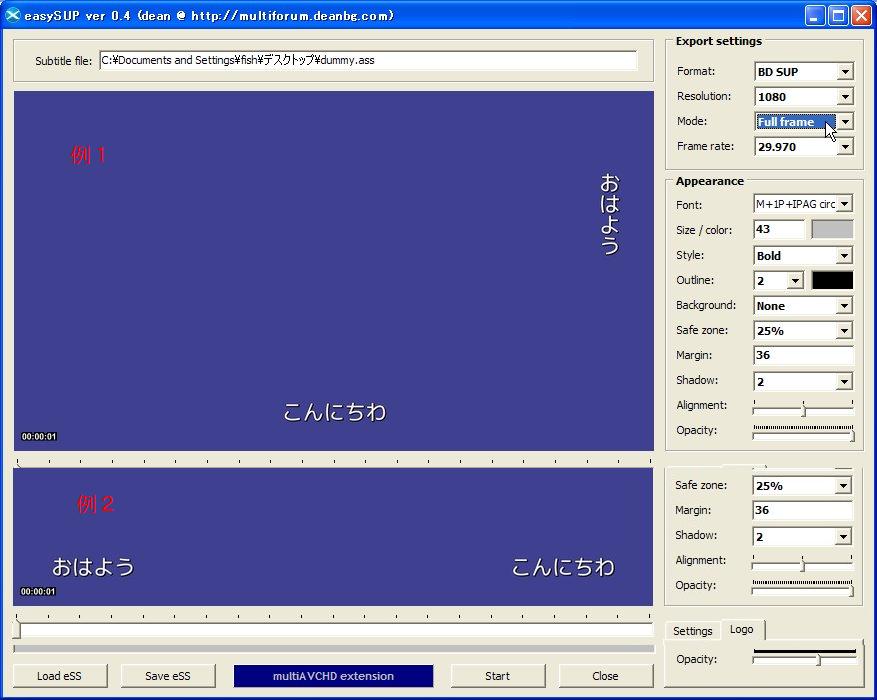The width and height of the screenshot is (877, 700).
Task: Click the black outline color swatch
Action: tap(832, 280)
